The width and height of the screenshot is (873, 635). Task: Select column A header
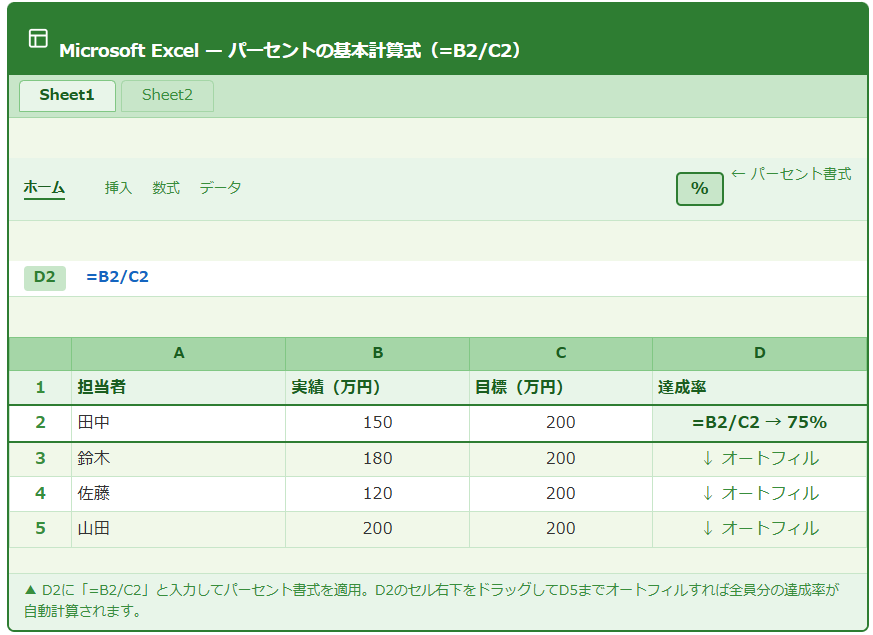coord(178,353)
